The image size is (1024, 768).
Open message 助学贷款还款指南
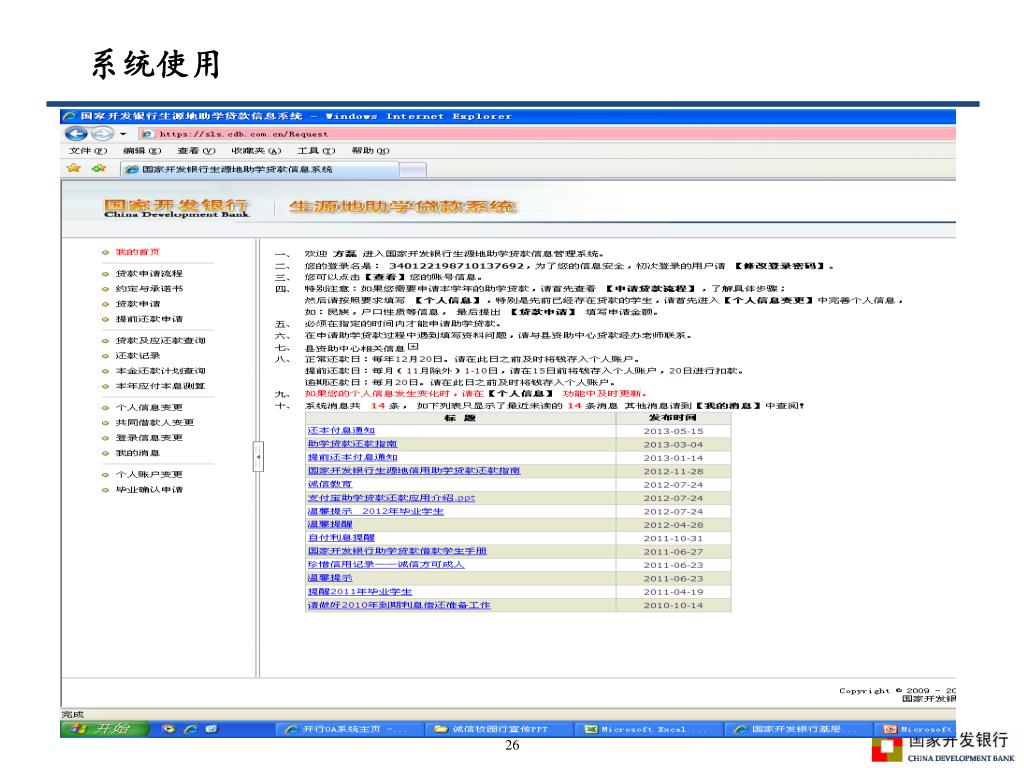point(352,444)
